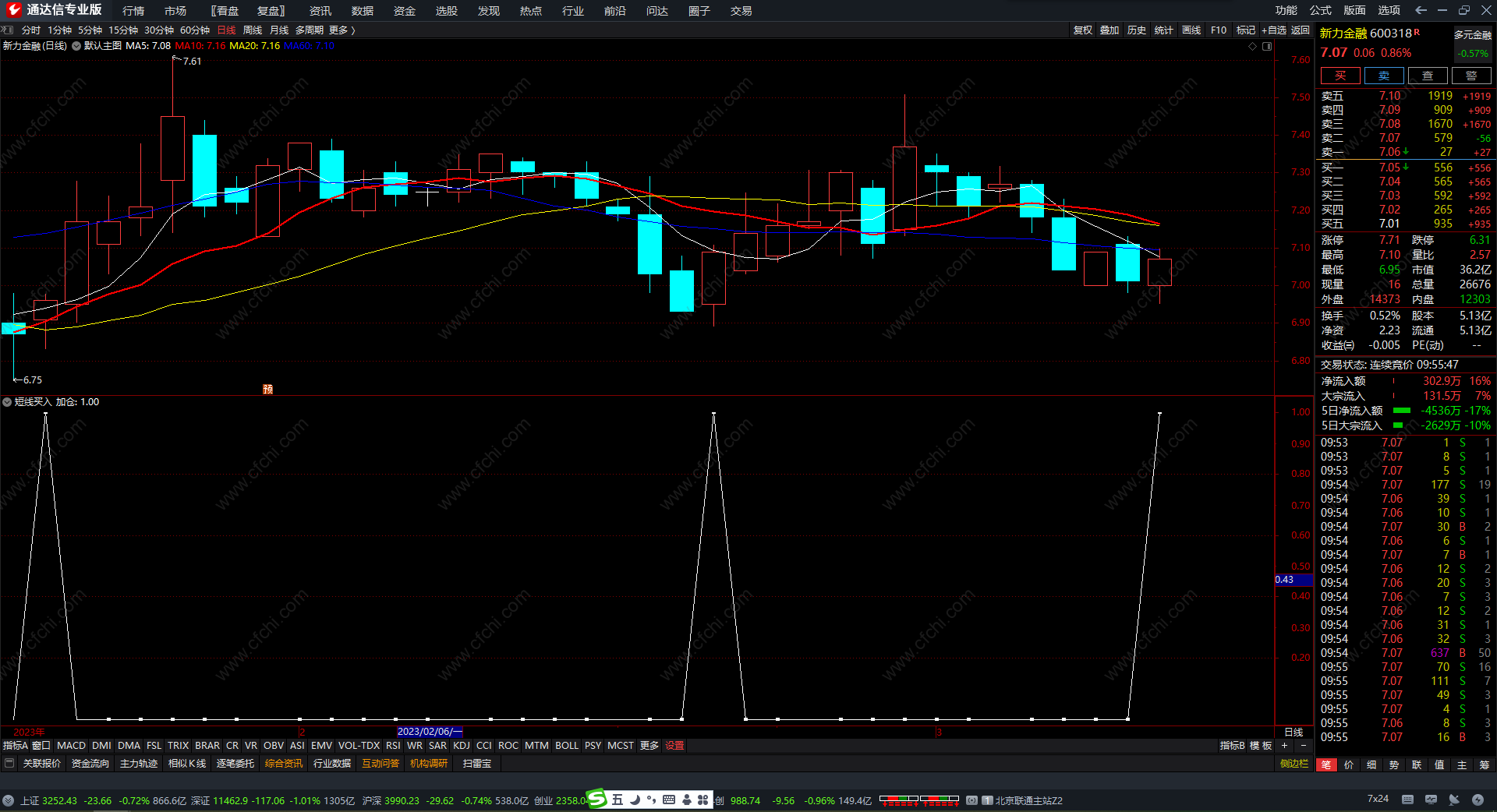
Task: Open the input method soft keyboard icon
Action: [x=669, y=800]
